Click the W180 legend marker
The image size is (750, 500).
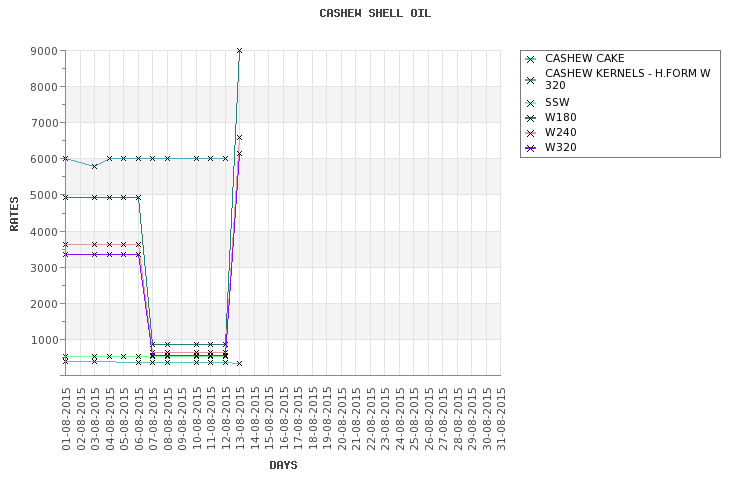[530, 118]
